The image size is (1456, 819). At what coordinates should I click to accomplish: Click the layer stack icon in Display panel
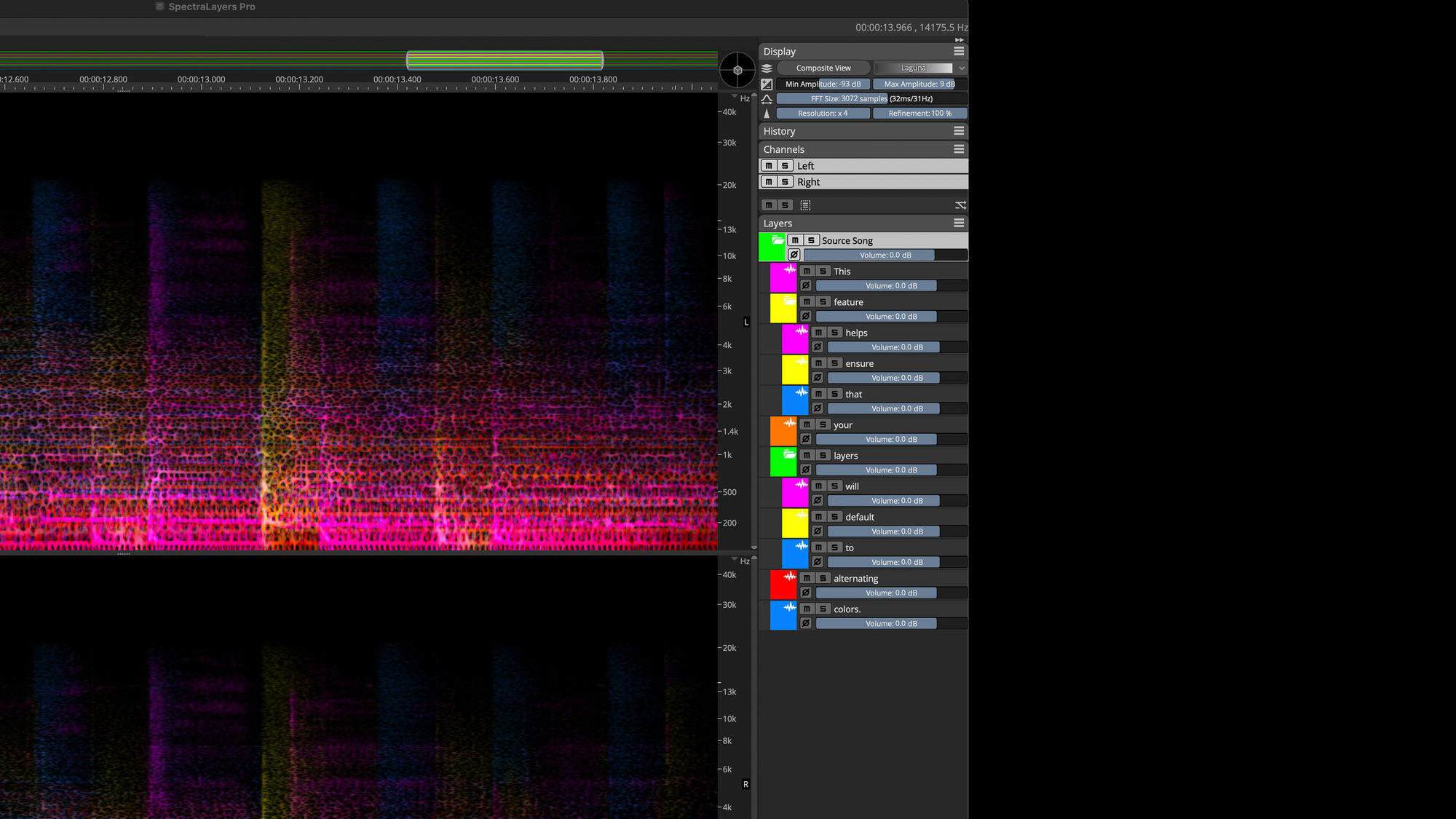coord(767,68)
